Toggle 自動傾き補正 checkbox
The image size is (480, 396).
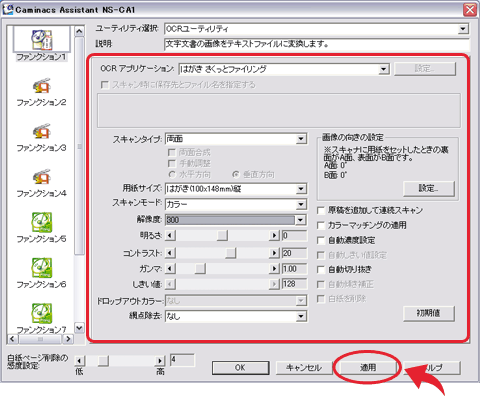pos(321,284)
